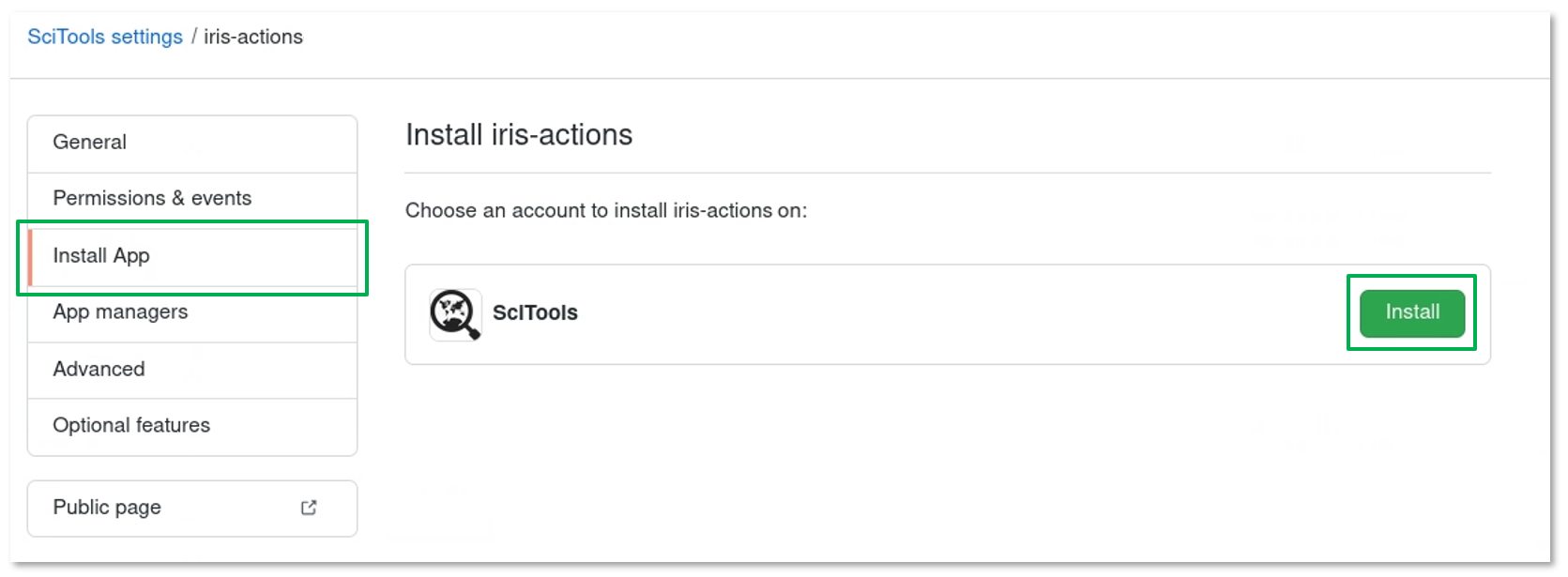Click the "Choose an account" instruction text
Screen dimensions: 1568x577
(x=605, y=210)
